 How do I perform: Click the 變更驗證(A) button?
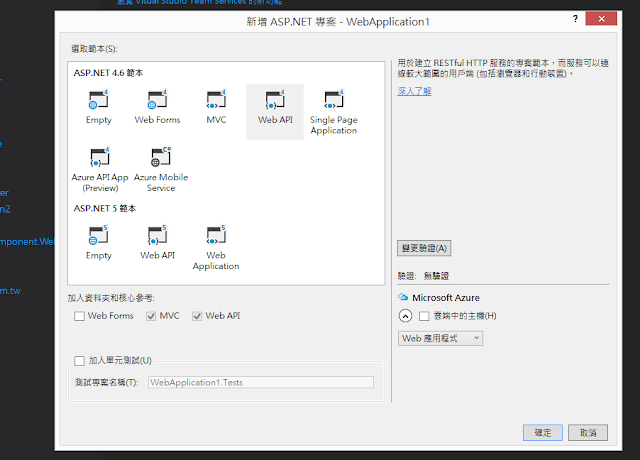click(424, 248)
